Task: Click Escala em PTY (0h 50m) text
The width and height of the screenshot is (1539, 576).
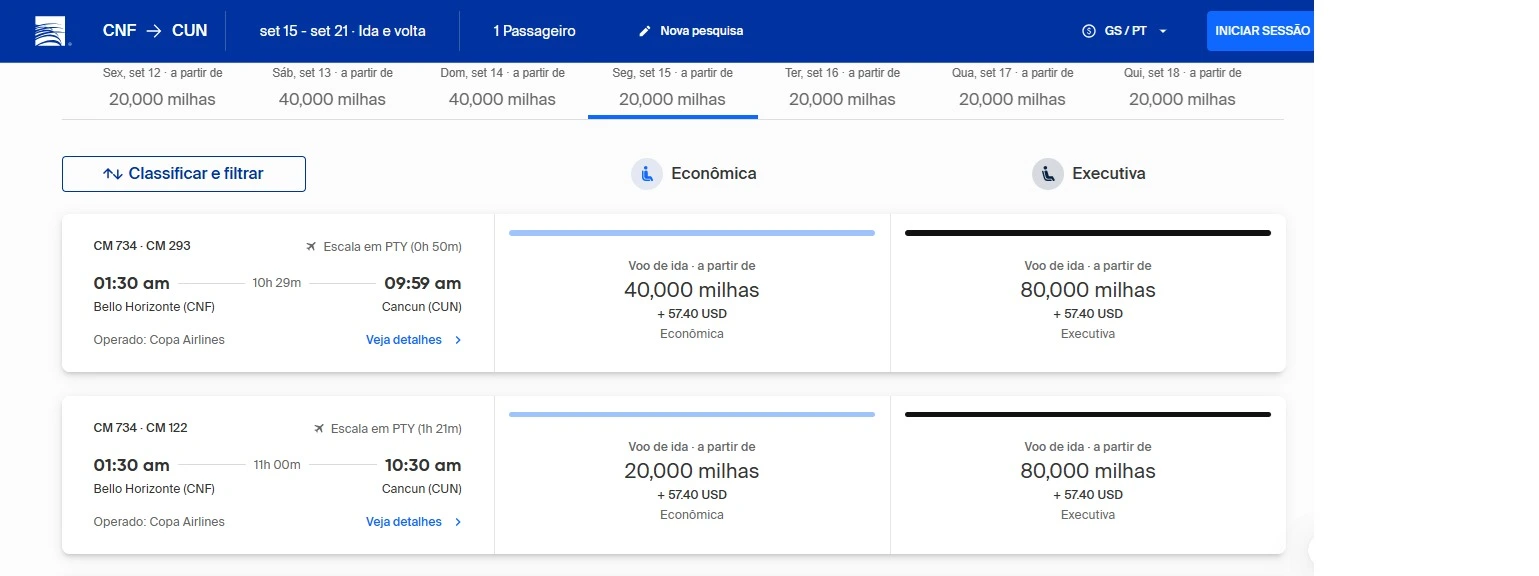Action: pyautogui.click(x=392, y=246)
